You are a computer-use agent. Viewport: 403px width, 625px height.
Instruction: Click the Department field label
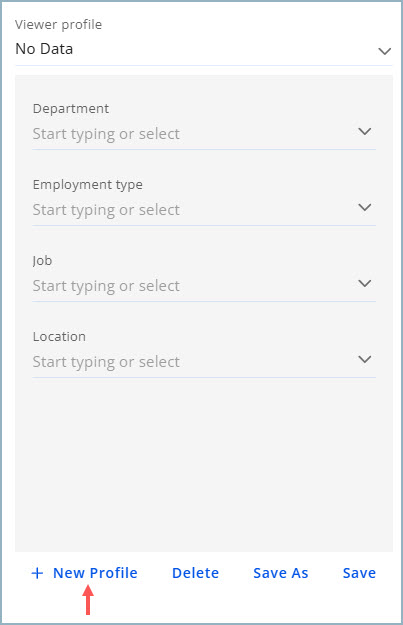coord(71,109)
